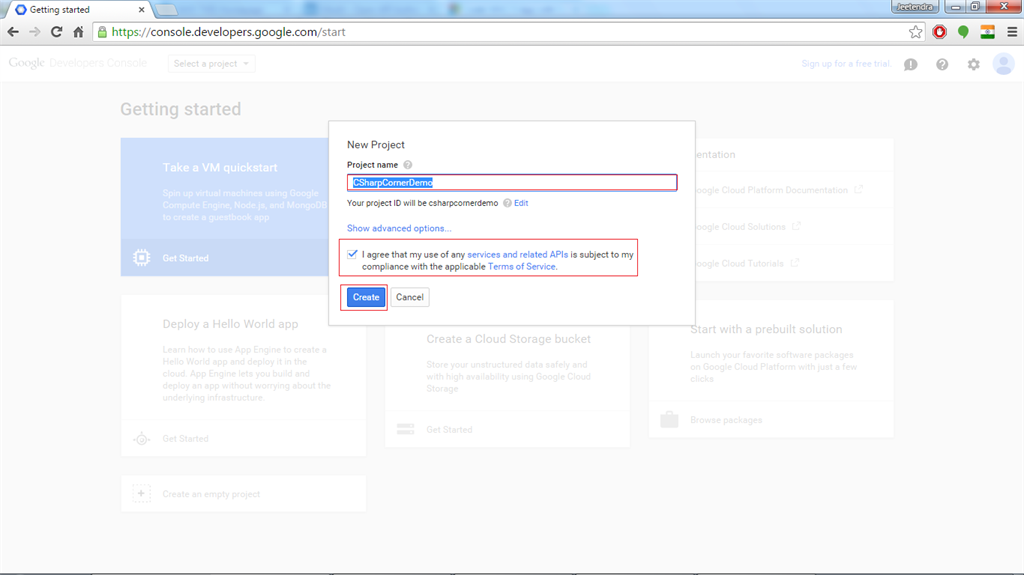Click the Project name input field

pos(512,182)
